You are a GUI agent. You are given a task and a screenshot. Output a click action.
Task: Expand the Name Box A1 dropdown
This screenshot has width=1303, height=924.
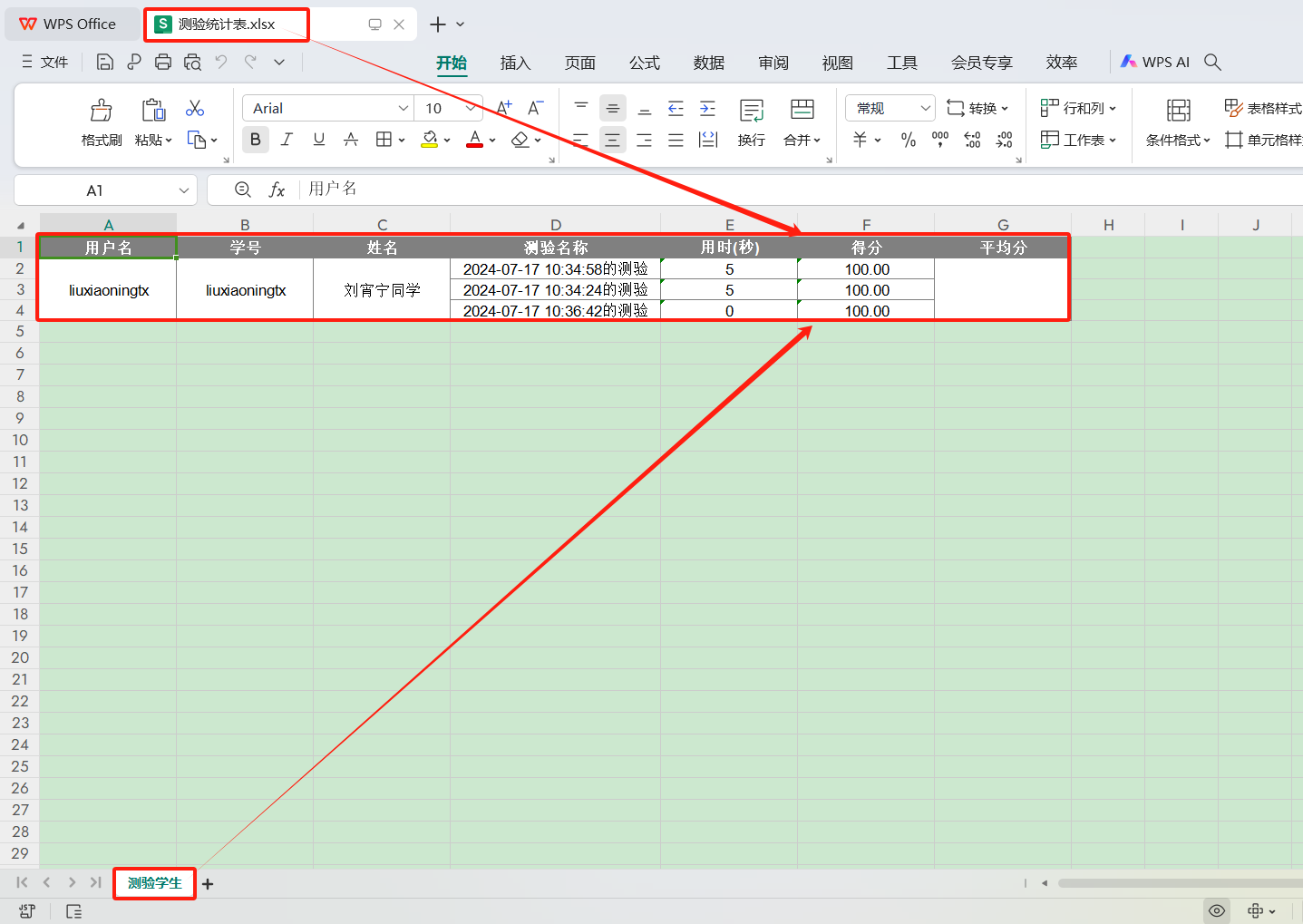[184, 190]
